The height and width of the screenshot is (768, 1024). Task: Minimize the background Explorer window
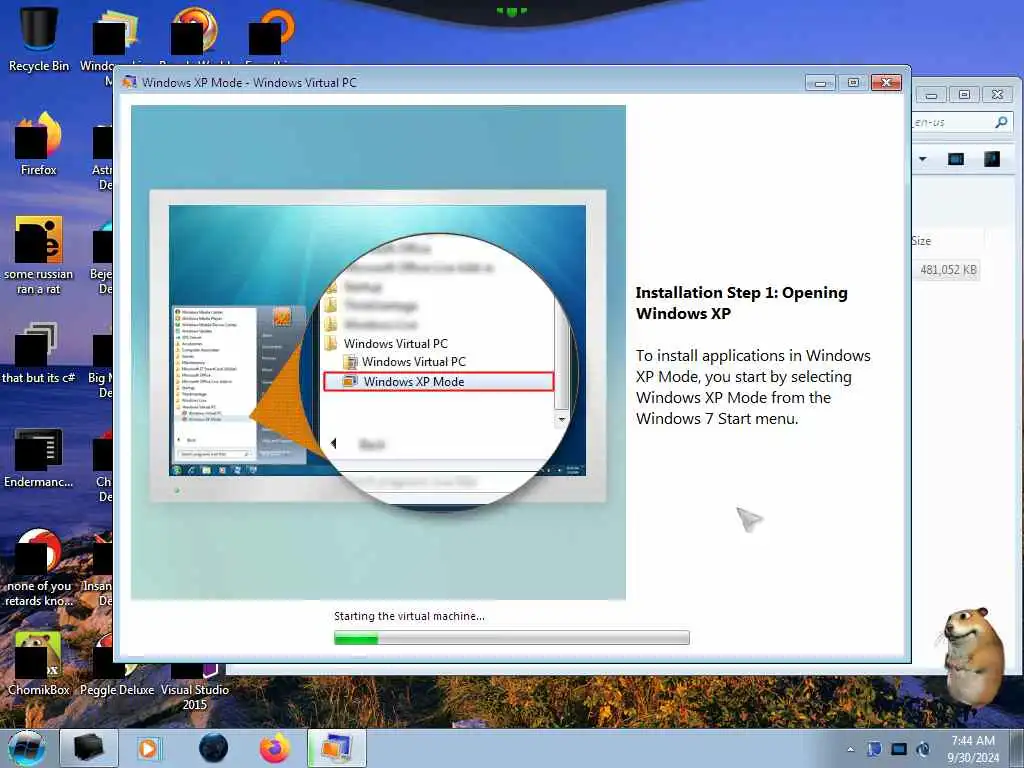tap(931, 95)
